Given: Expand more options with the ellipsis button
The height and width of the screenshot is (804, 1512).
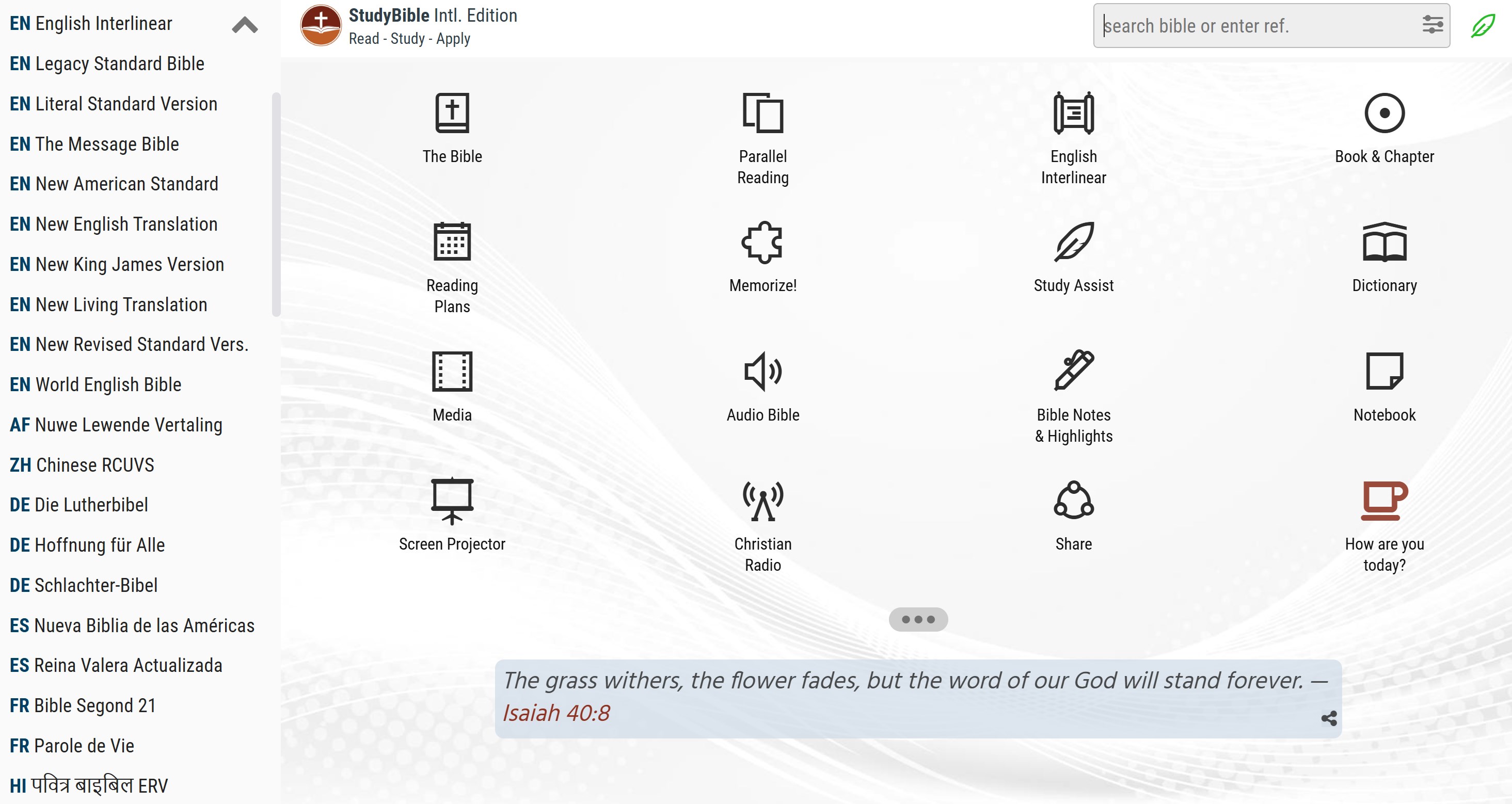Looking at the screenshot, I should coord(918,619).
